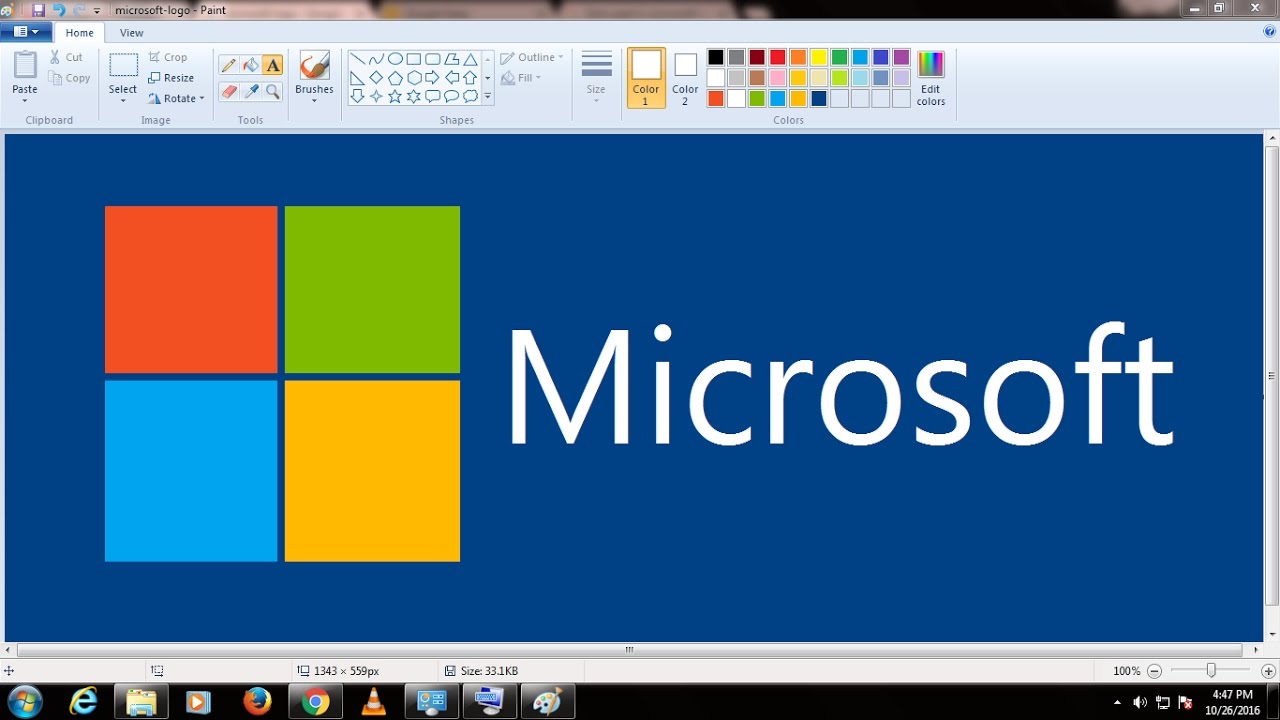
Task: Choose the Curve shape
Action: (376, 59)
